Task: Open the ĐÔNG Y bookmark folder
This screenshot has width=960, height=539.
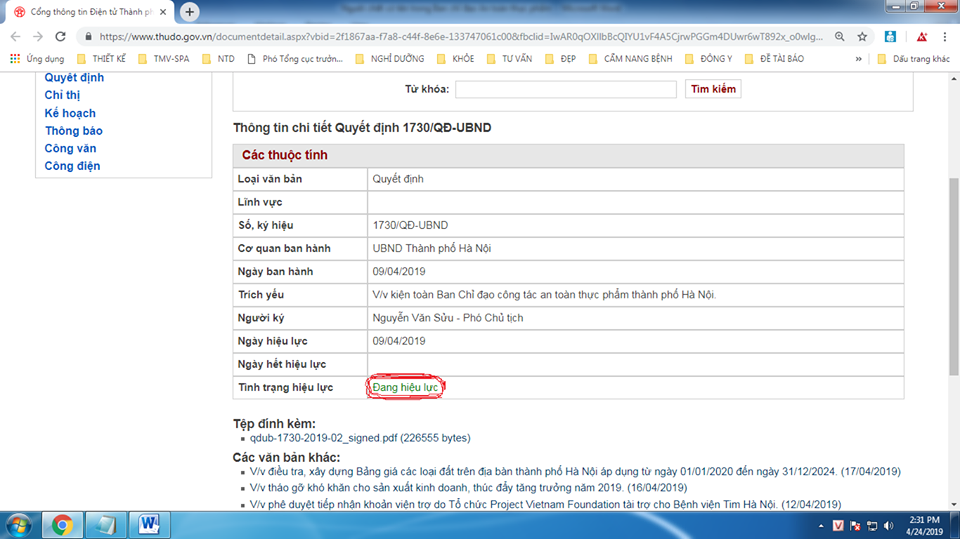Action: click(x=708, y=59)
